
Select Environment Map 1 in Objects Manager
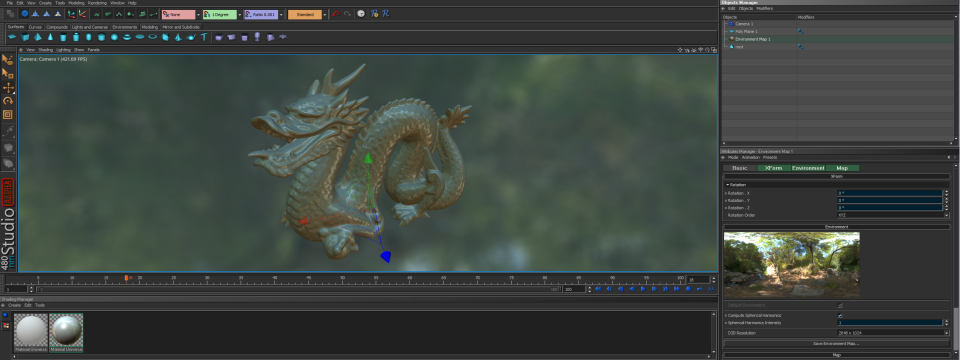(x=752, y=39)
